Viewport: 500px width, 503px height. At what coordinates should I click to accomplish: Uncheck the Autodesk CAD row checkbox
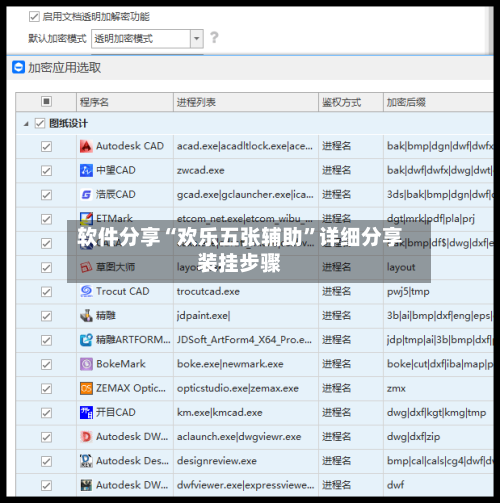coord(46,146)
